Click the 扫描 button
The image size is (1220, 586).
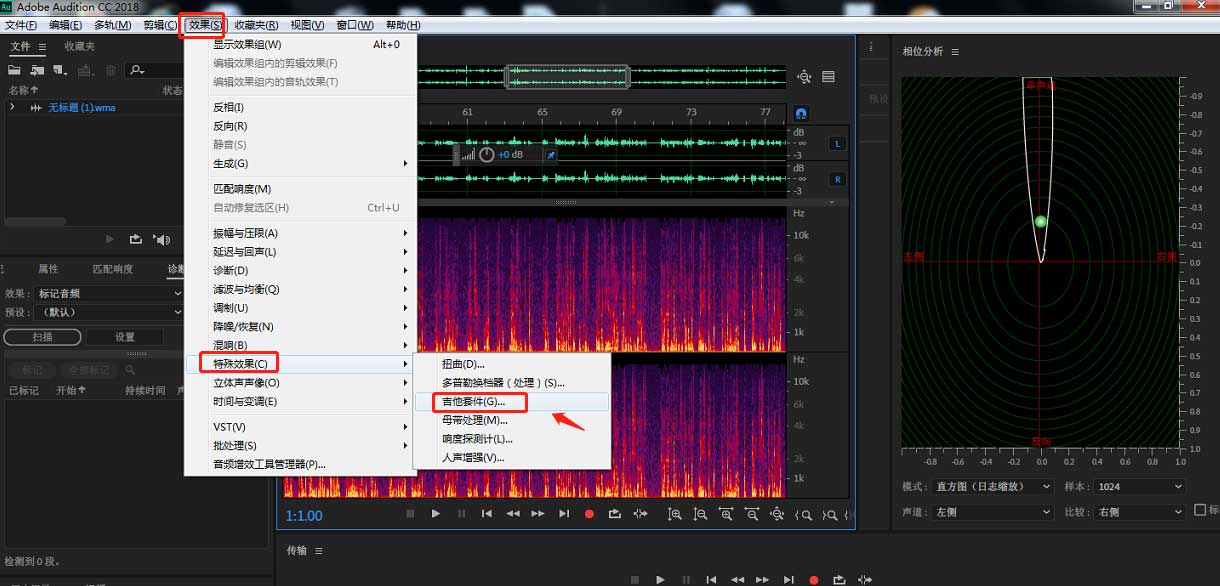tap(43, 337)
